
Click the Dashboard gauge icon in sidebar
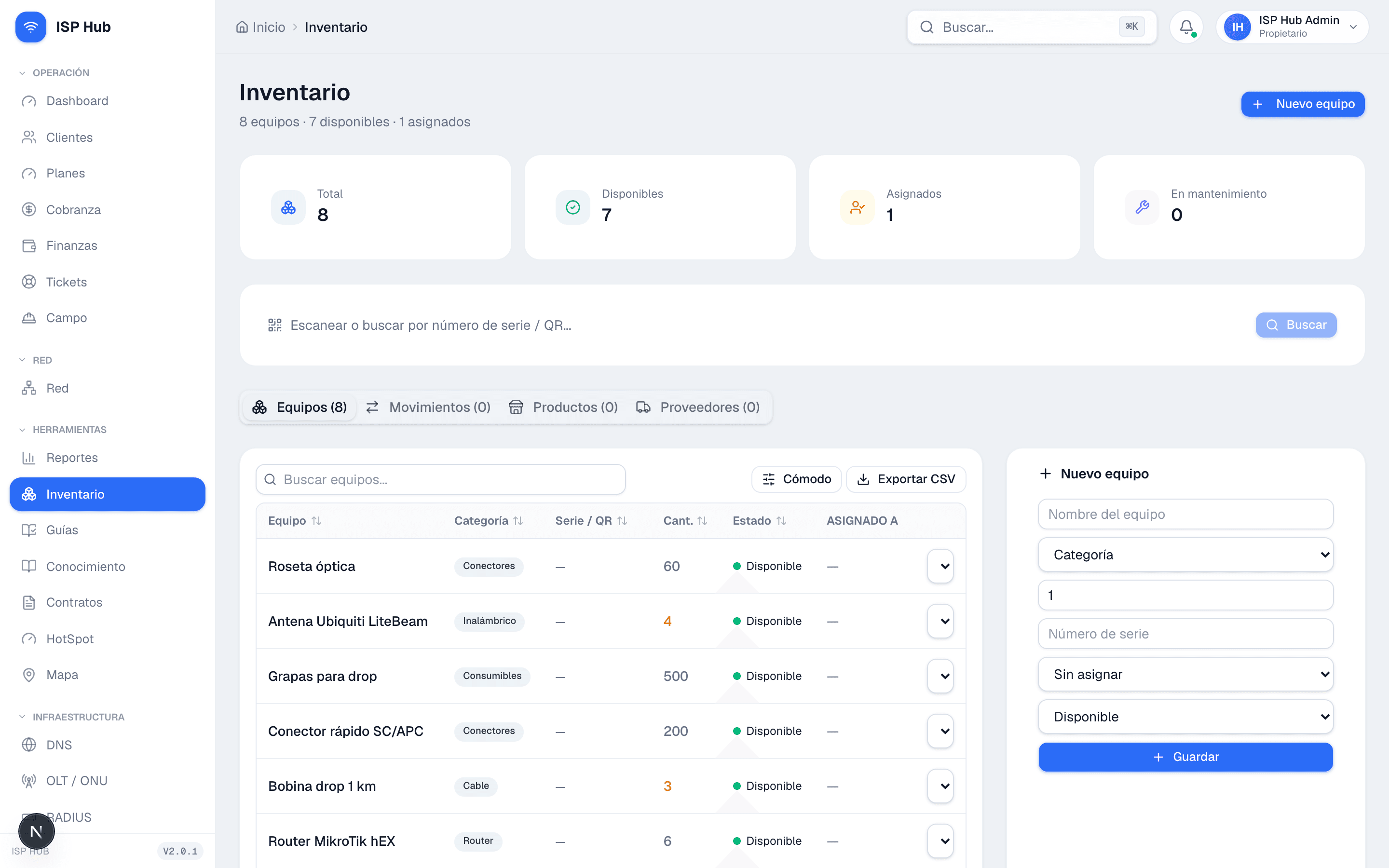tap(29, 101)
